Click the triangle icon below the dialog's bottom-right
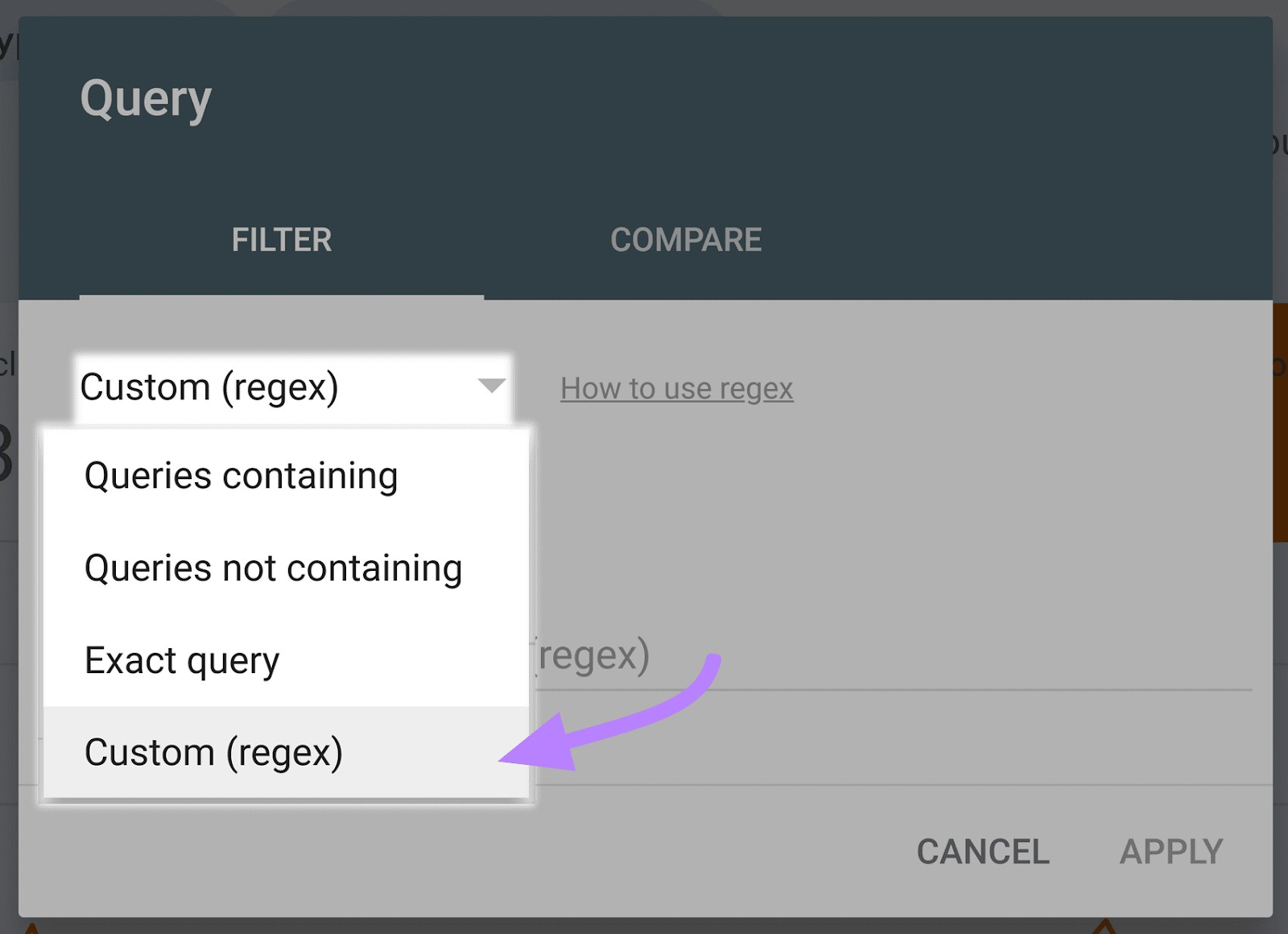1288x934 pixels. click(x=1104, y=926)
